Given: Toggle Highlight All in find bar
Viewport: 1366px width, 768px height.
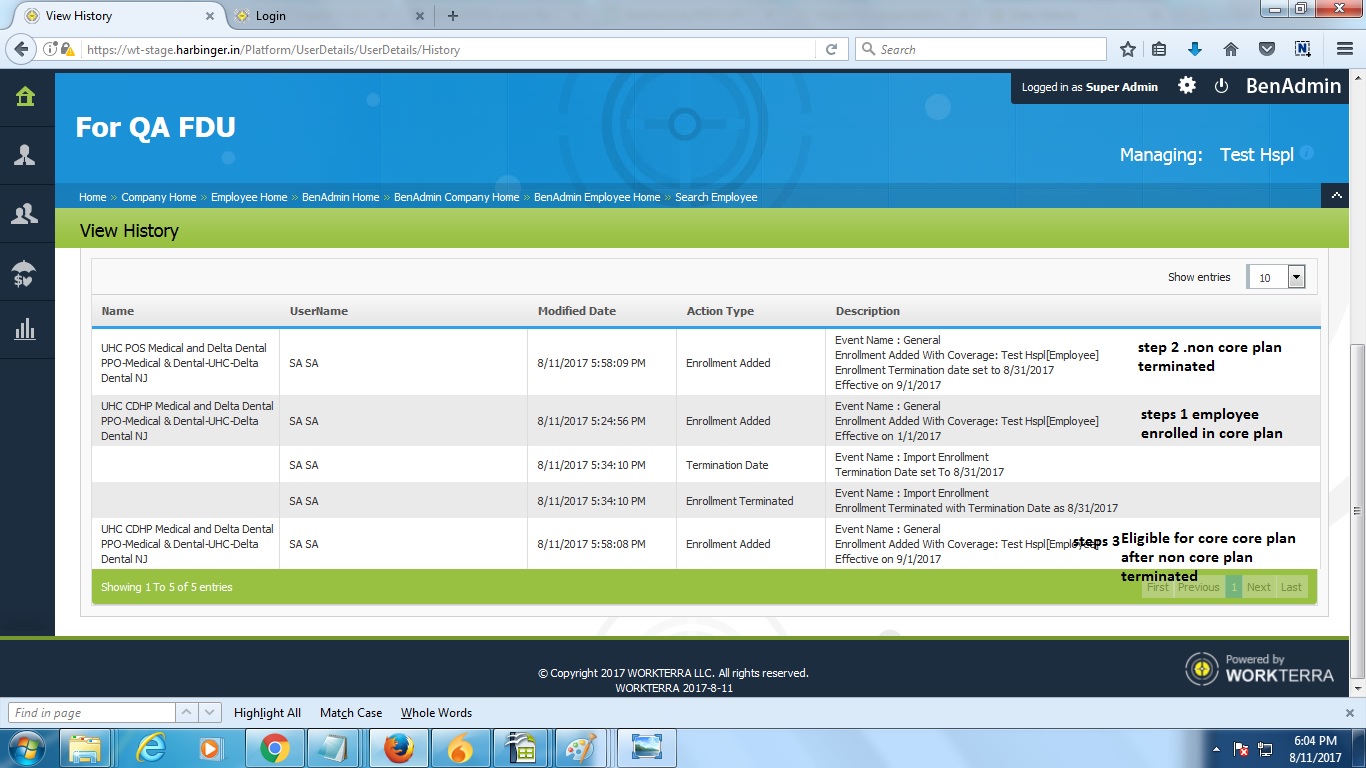Looking at the screenshot, I should coord(267,713).
